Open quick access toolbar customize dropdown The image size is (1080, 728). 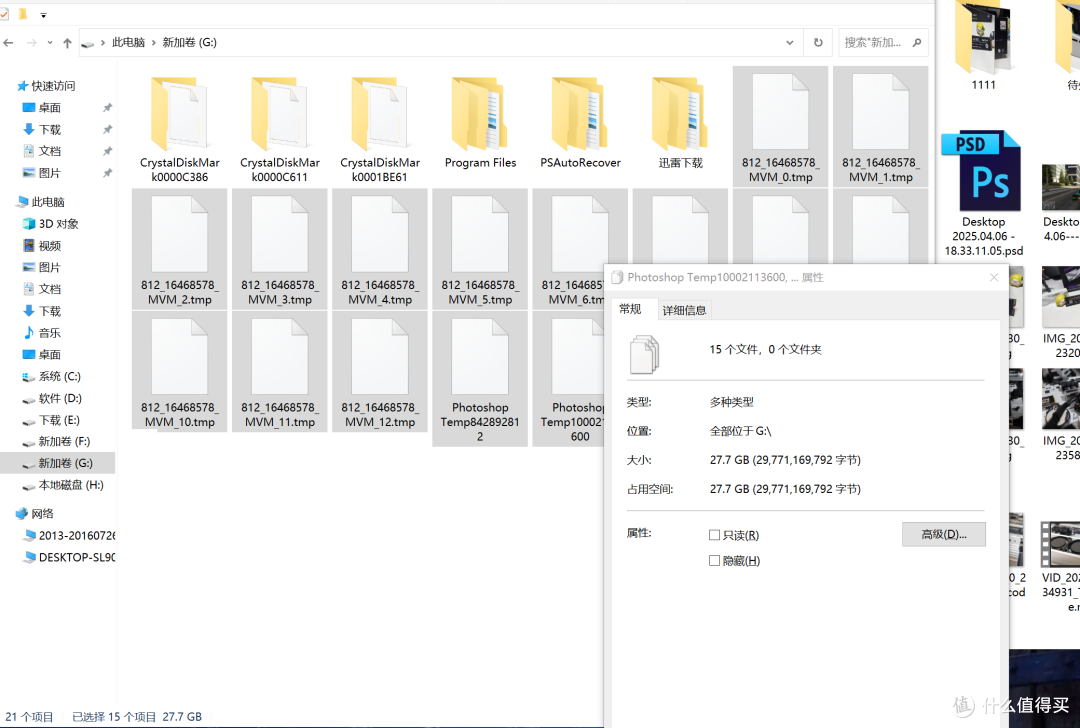coord(43,15)
